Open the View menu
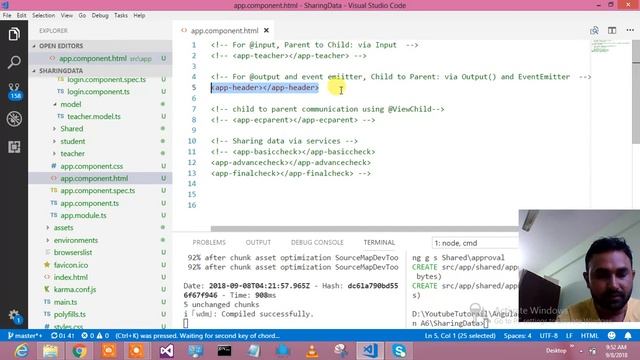The height and width of the screenshot is (360, 640). tap(67, 16)
